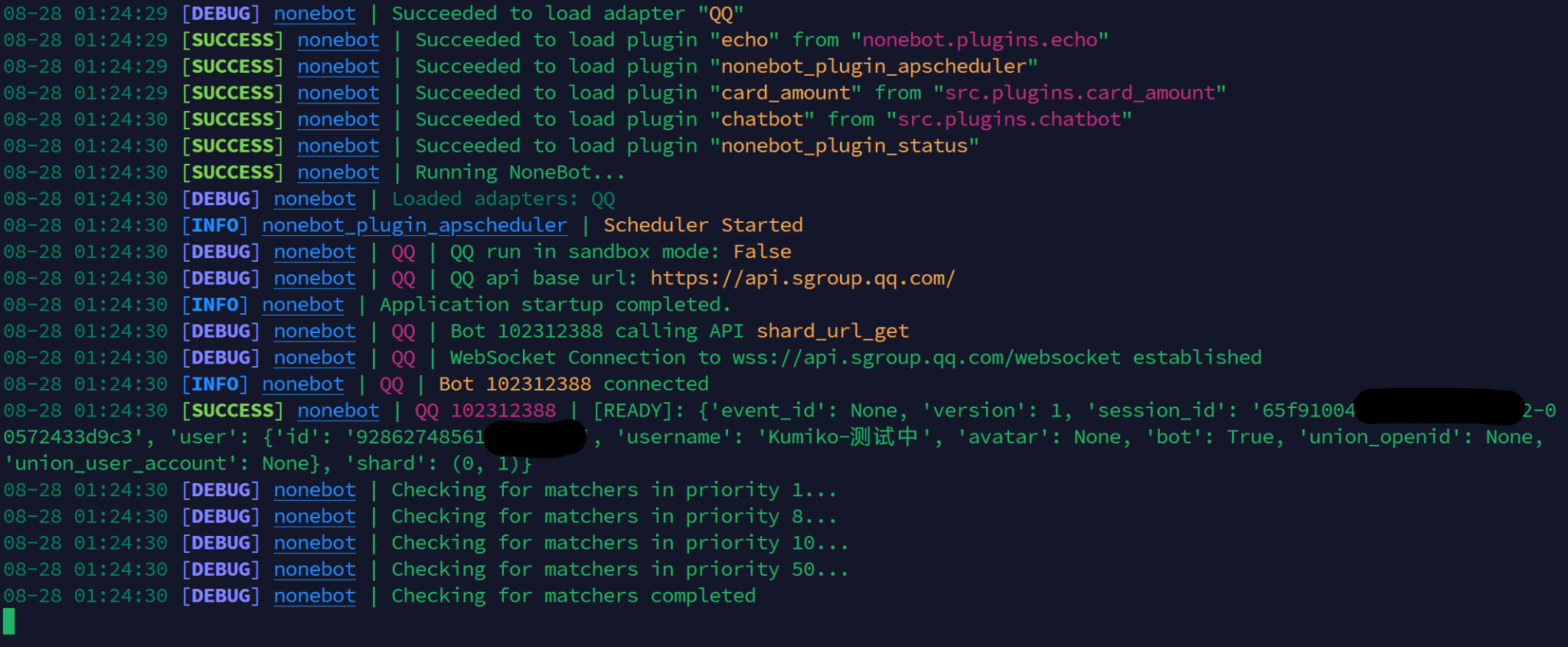Click the "src.plugins.chatbot" module path
Image resolution: width=1568 pixels, height=647 pixels.
(1008, 119)
